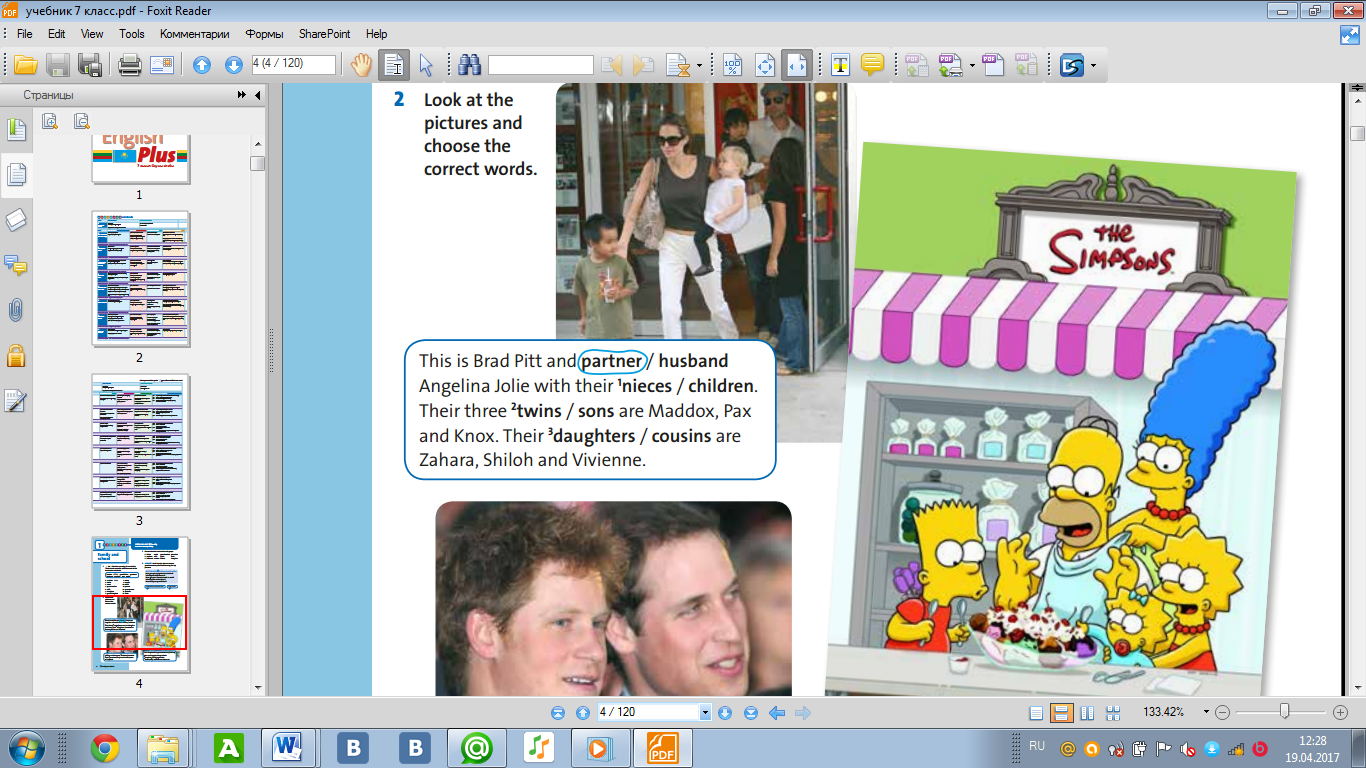Switch to Continuous page view mode

pyautogui.click(x=1062, y=713)
